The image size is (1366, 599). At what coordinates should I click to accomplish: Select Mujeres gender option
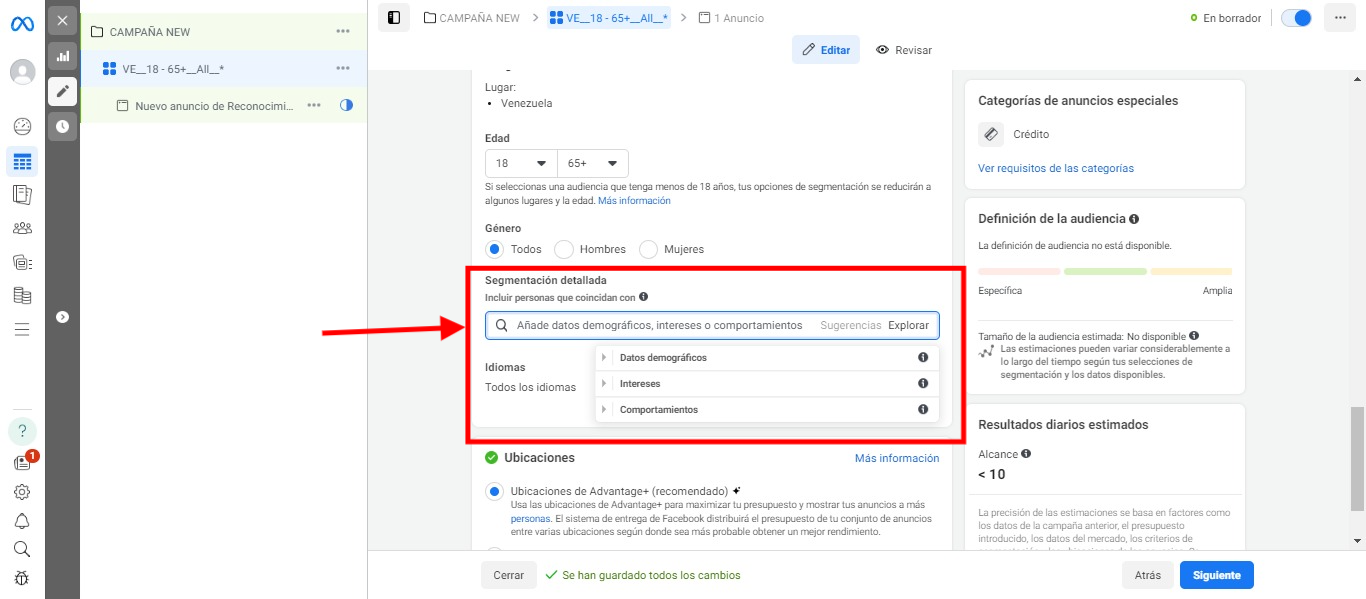[x=649, y=249]
